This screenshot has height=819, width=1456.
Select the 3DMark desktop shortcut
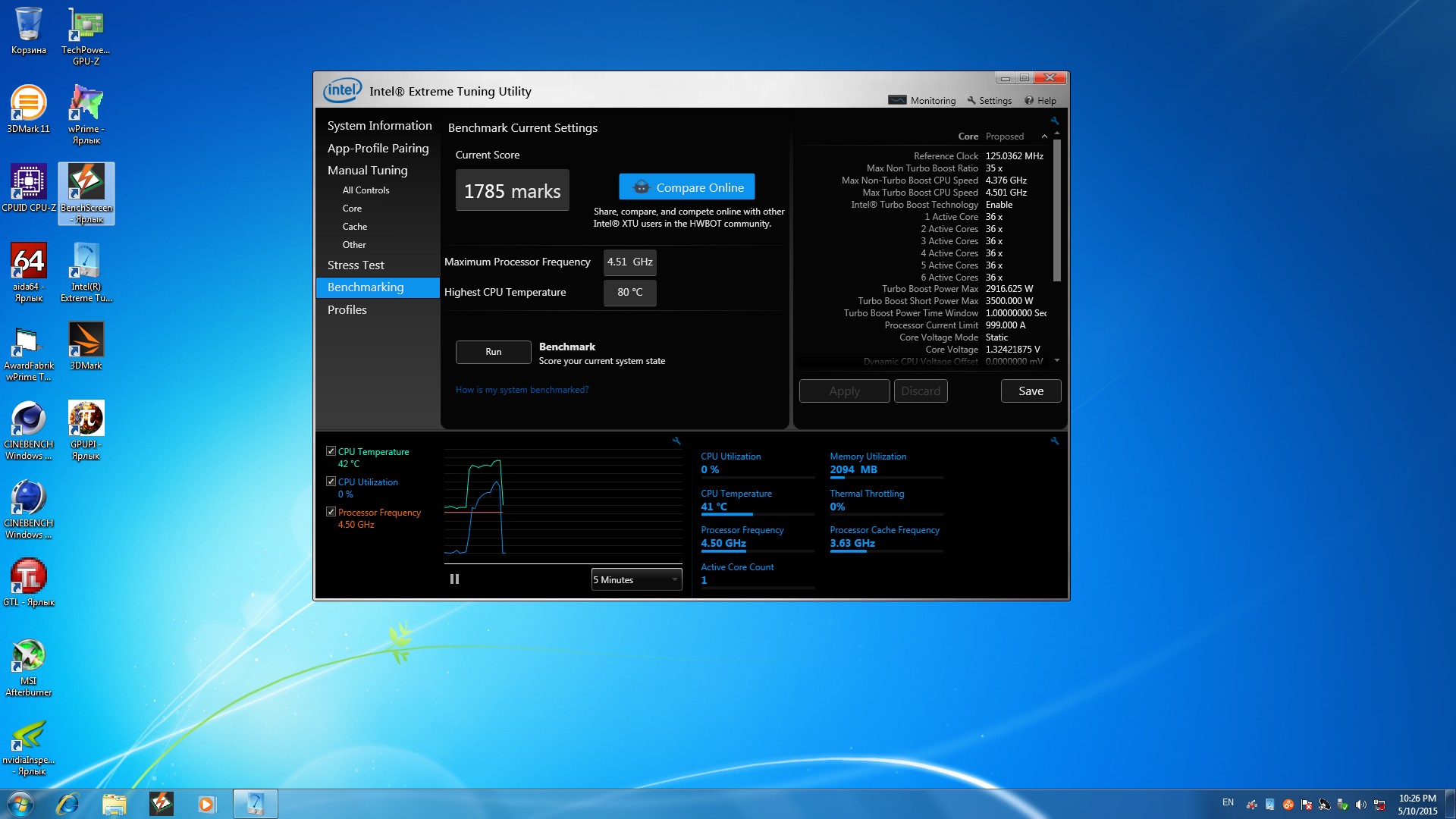86,347
